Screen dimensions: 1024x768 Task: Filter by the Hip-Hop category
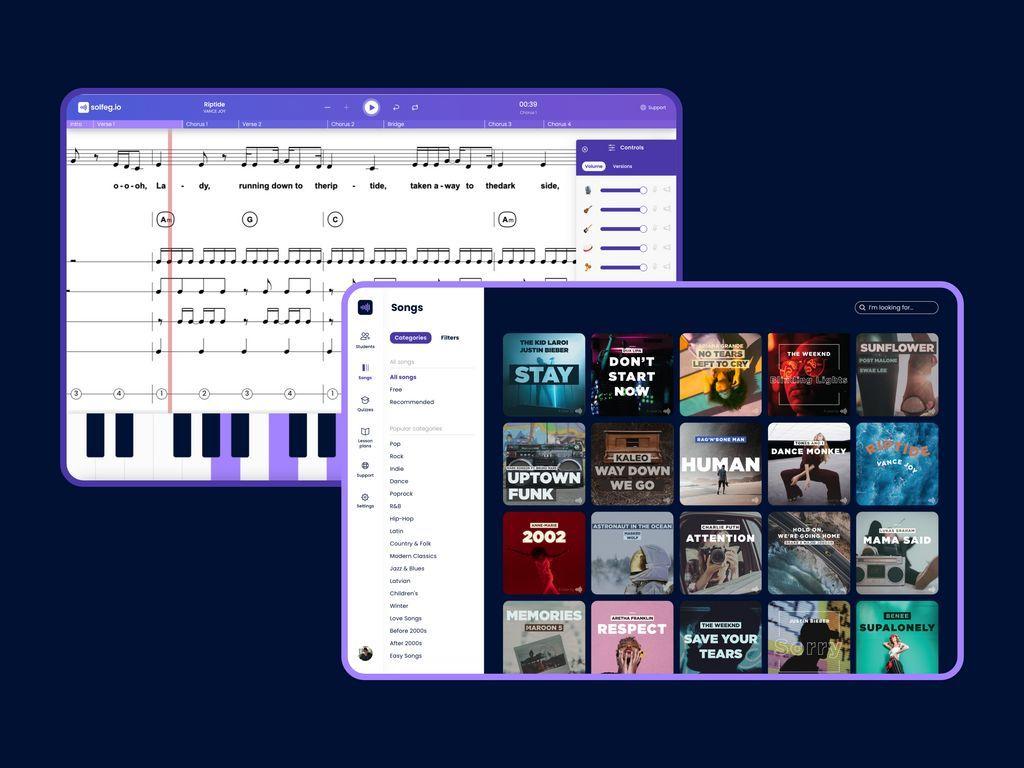(402, 519)
